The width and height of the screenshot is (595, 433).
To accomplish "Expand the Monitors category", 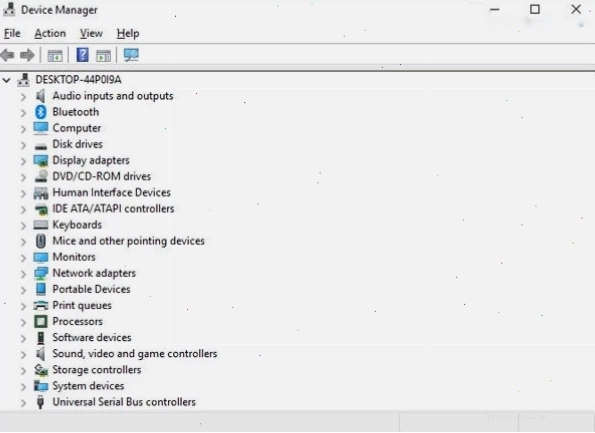I will click(24, 258).
